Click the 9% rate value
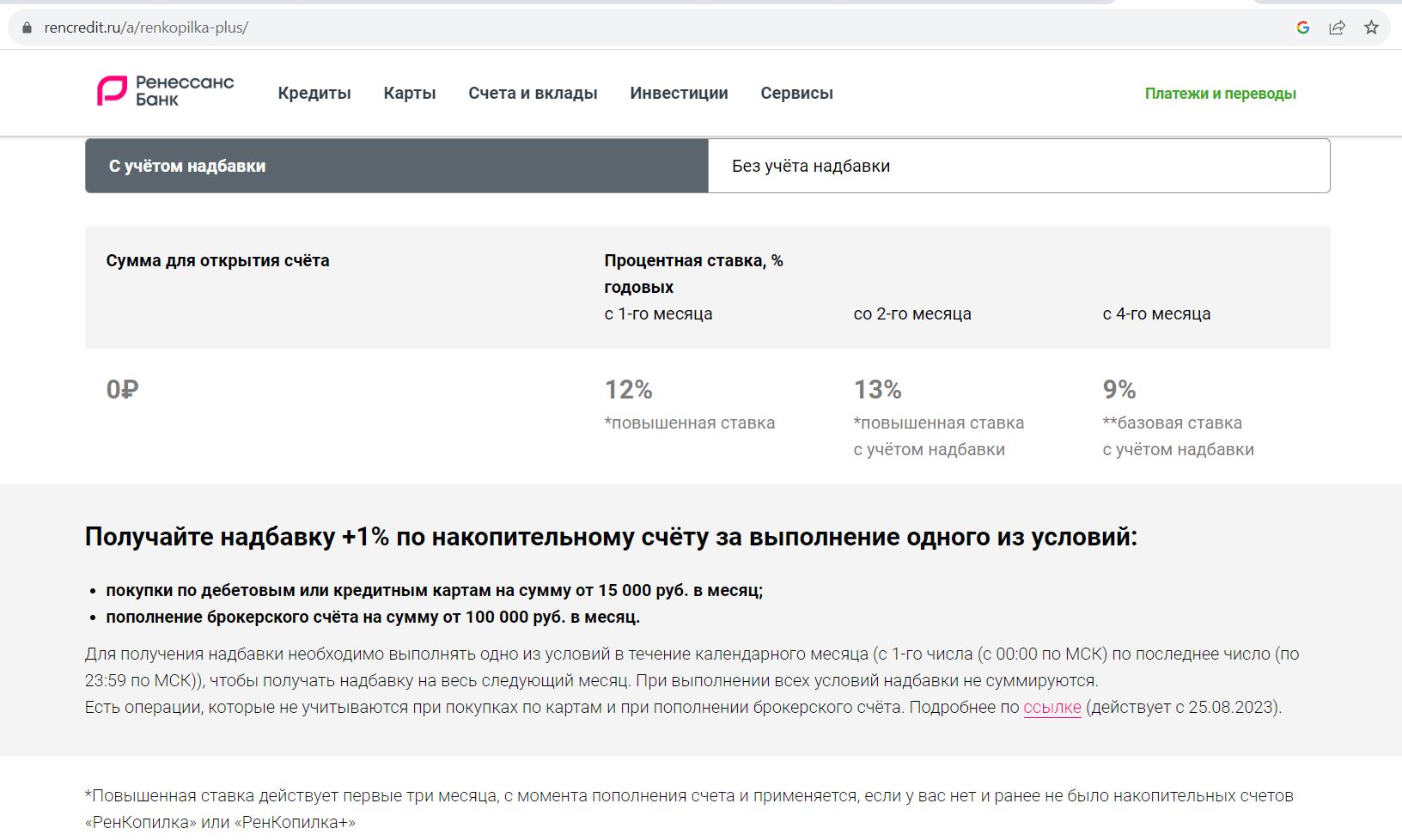 (1119, 390)
